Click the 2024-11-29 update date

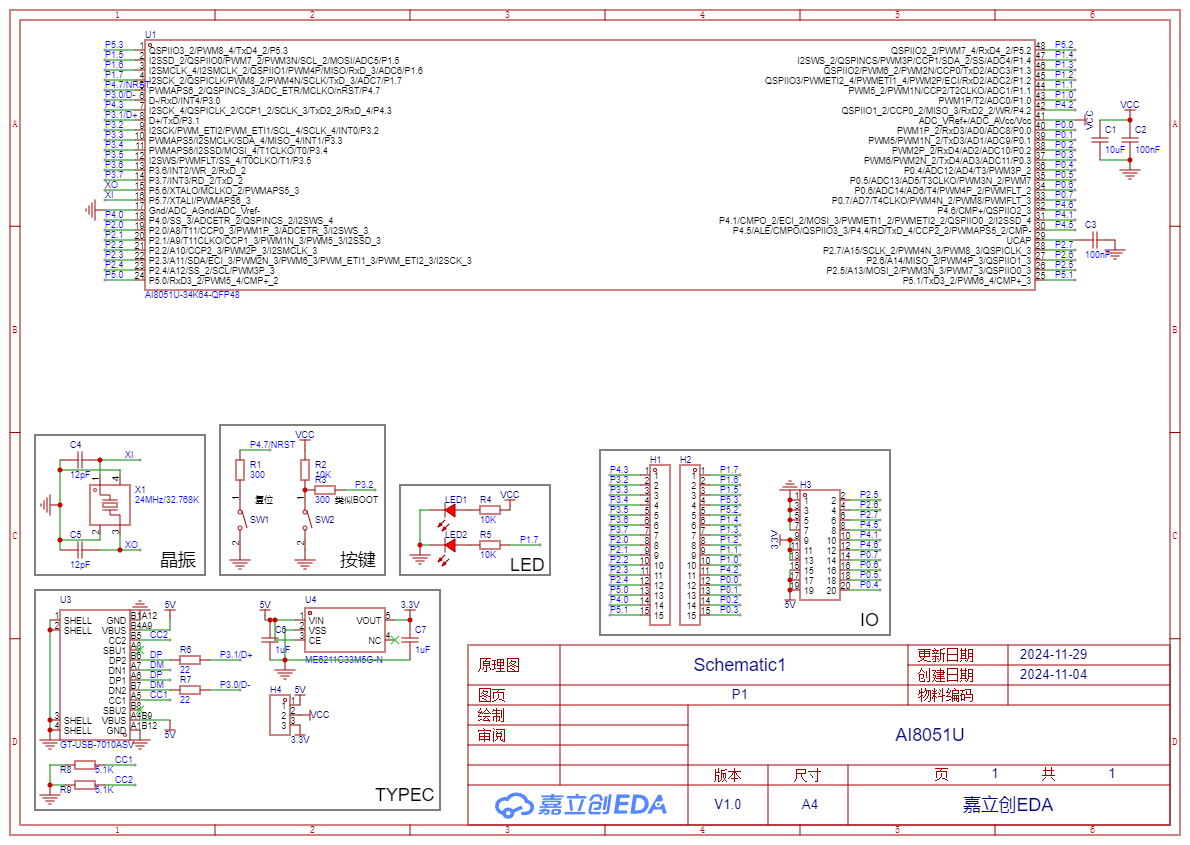point(1053,654)
